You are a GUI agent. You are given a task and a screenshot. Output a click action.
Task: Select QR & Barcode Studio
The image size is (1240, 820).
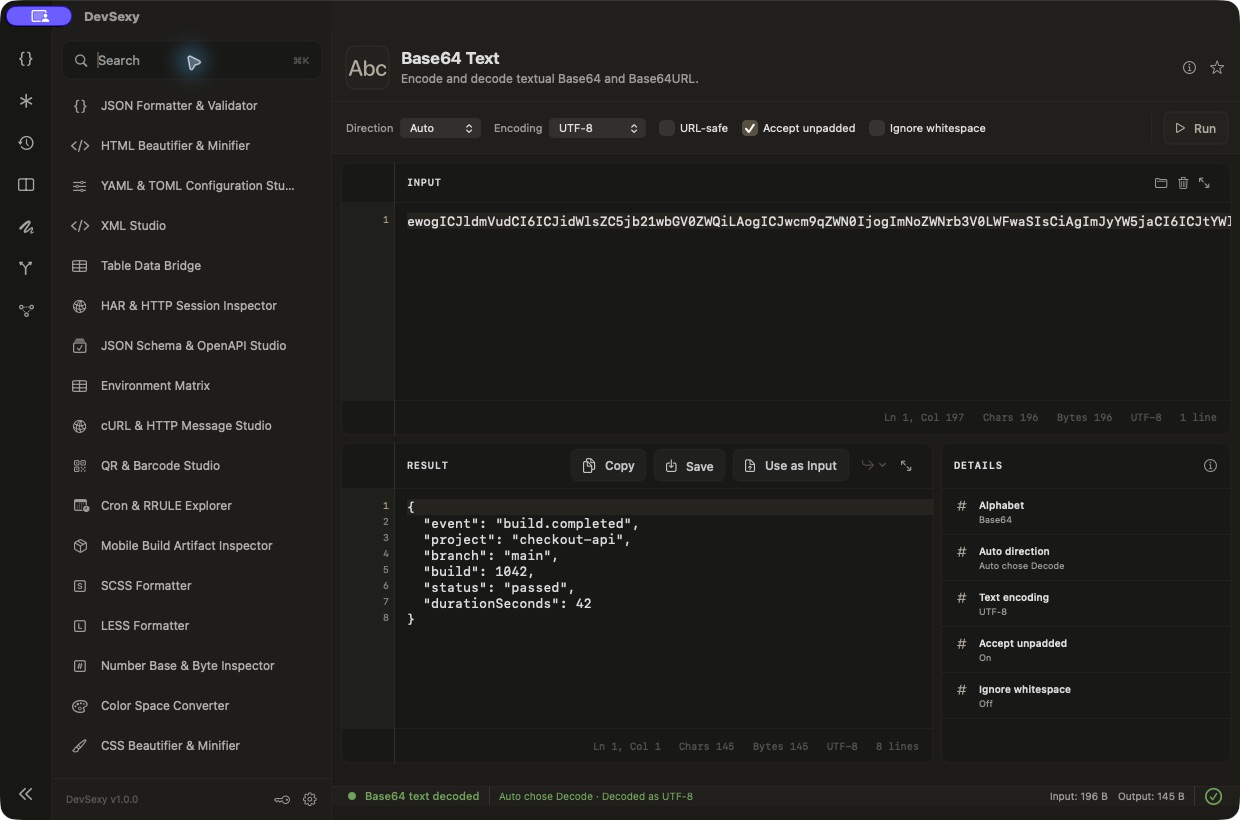[x=191, y=466]
